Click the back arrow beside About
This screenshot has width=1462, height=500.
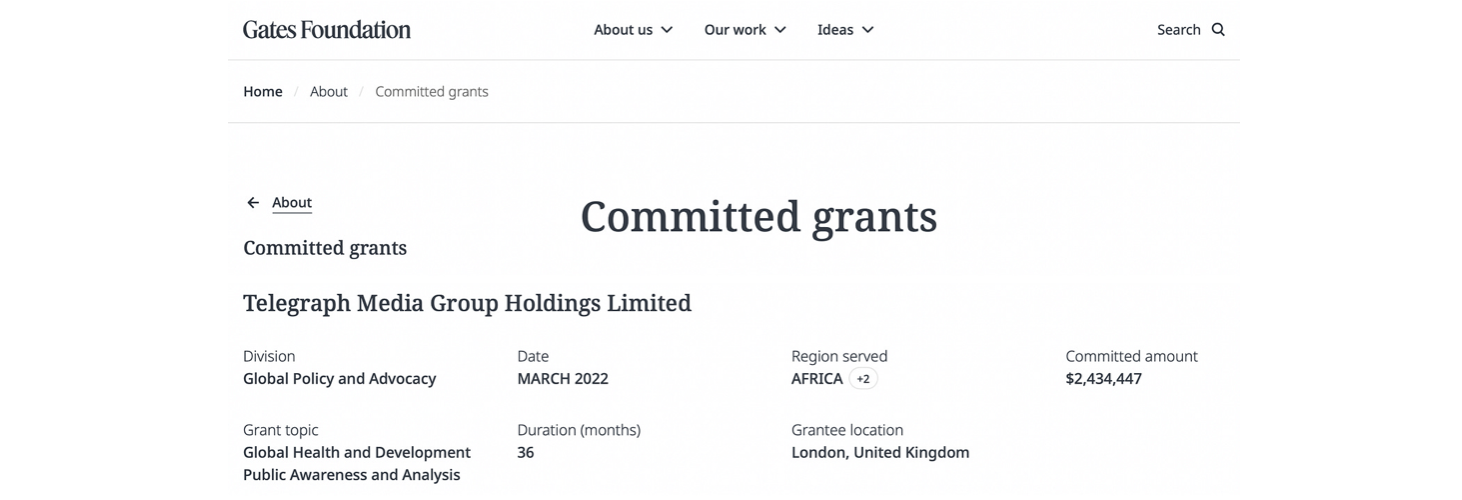[253, 203]
